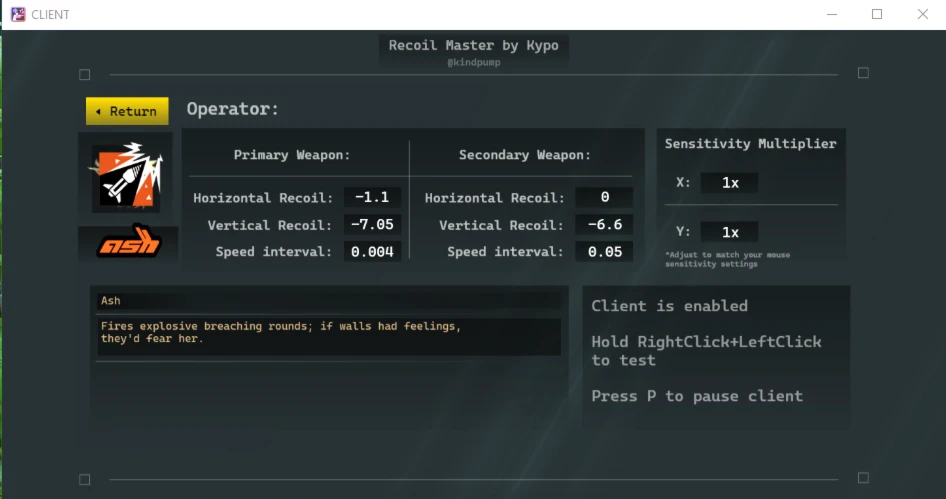This screenshot has width=946, height=499.
Task: Focus the Secondary Weapon Speed interval field
Action: click(x=604, y=252)
